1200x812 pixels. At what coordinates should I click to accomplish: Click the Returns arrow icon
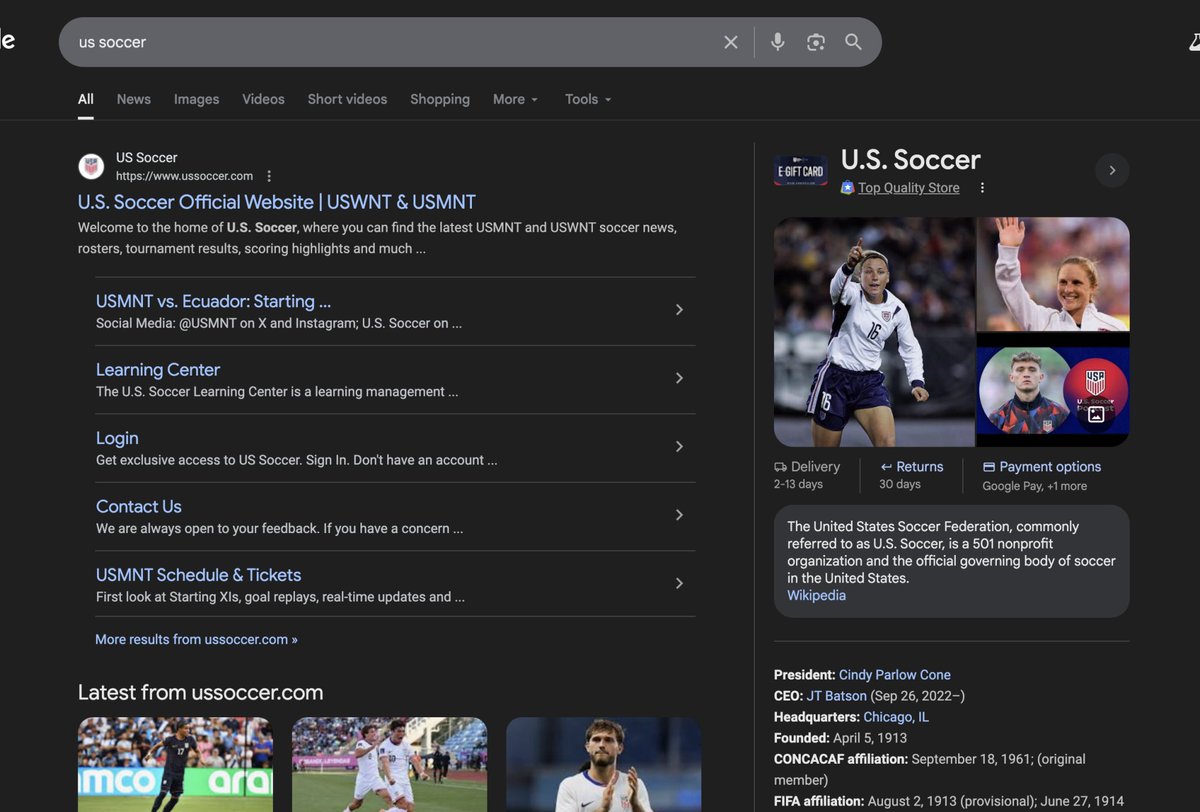click(x=886, y=467)
